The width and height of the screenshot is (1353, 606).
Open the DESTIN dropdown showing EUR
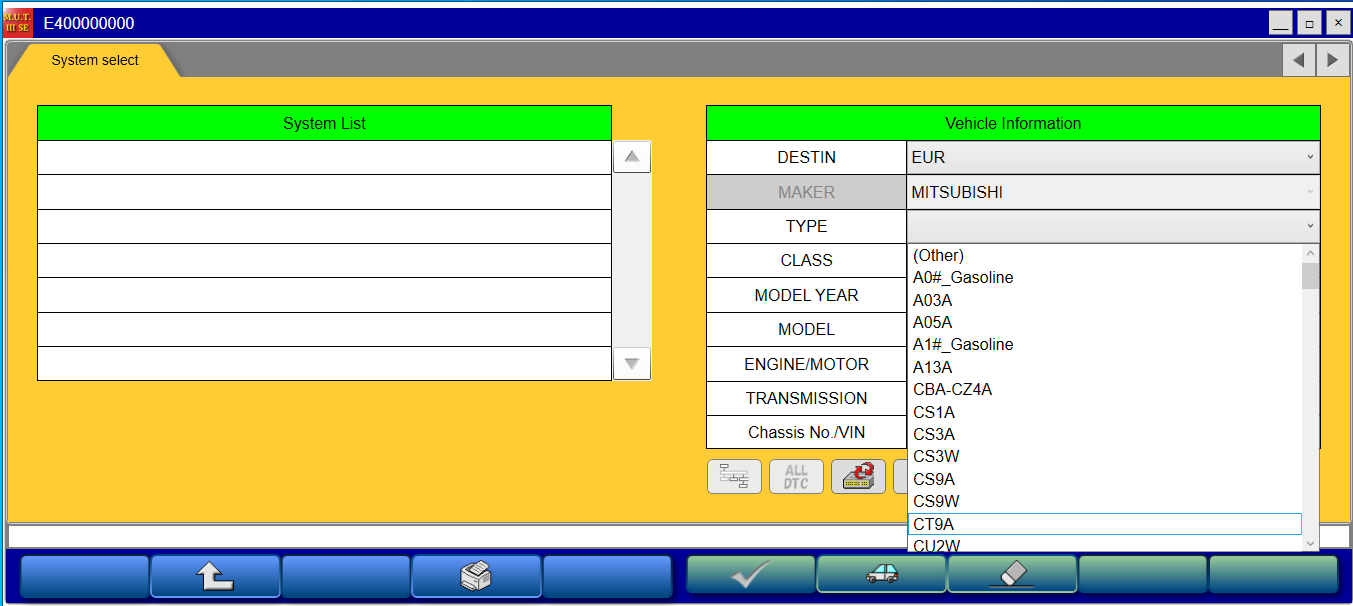[x=1113, y=157]
